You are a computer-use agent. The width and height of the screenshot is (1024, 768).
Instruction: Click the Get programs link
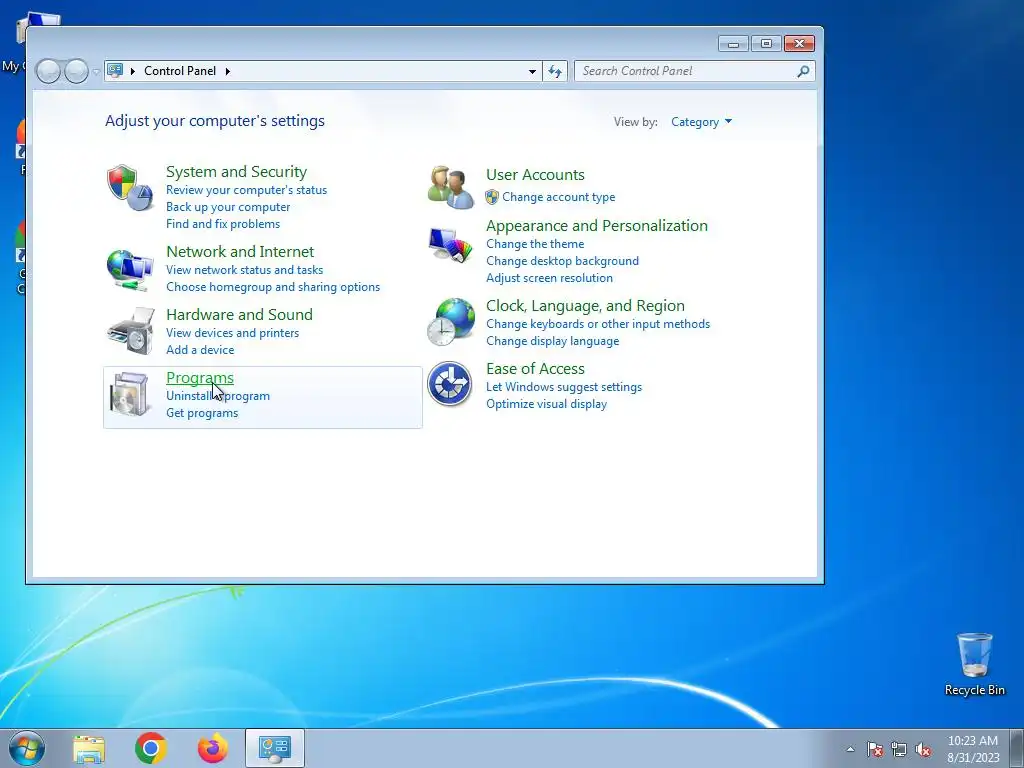click(x=202, y=413)
